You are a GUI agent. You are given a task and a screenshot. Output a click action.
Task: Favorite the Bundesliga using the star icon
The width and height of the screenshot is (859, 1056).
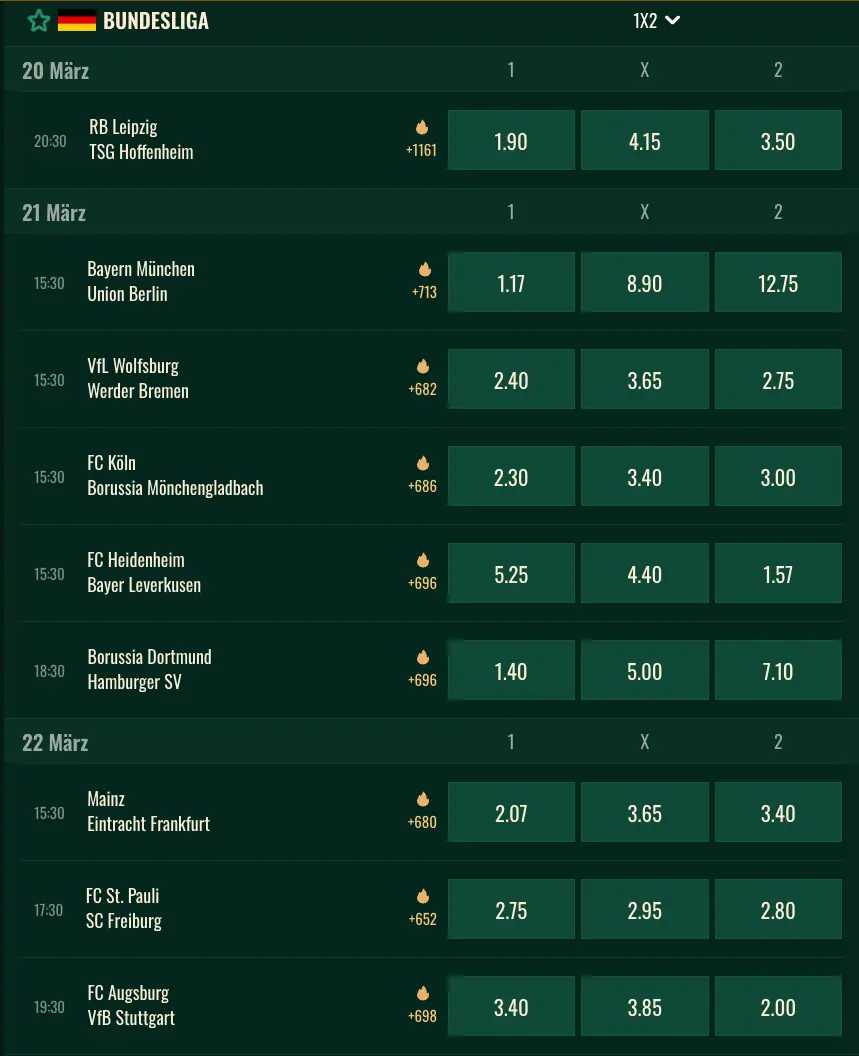pyautogui.click(x=38, y=19)
